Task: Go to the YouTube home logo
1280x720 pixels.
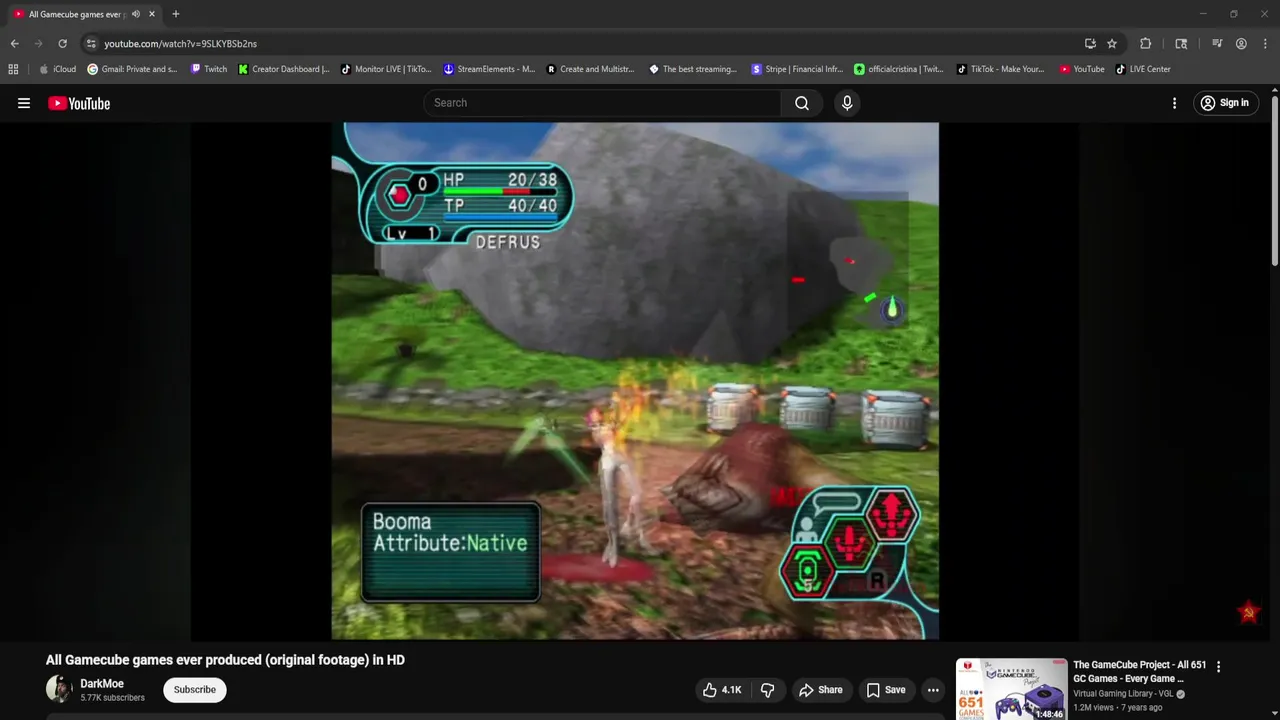Action: (x=79, y=103)
